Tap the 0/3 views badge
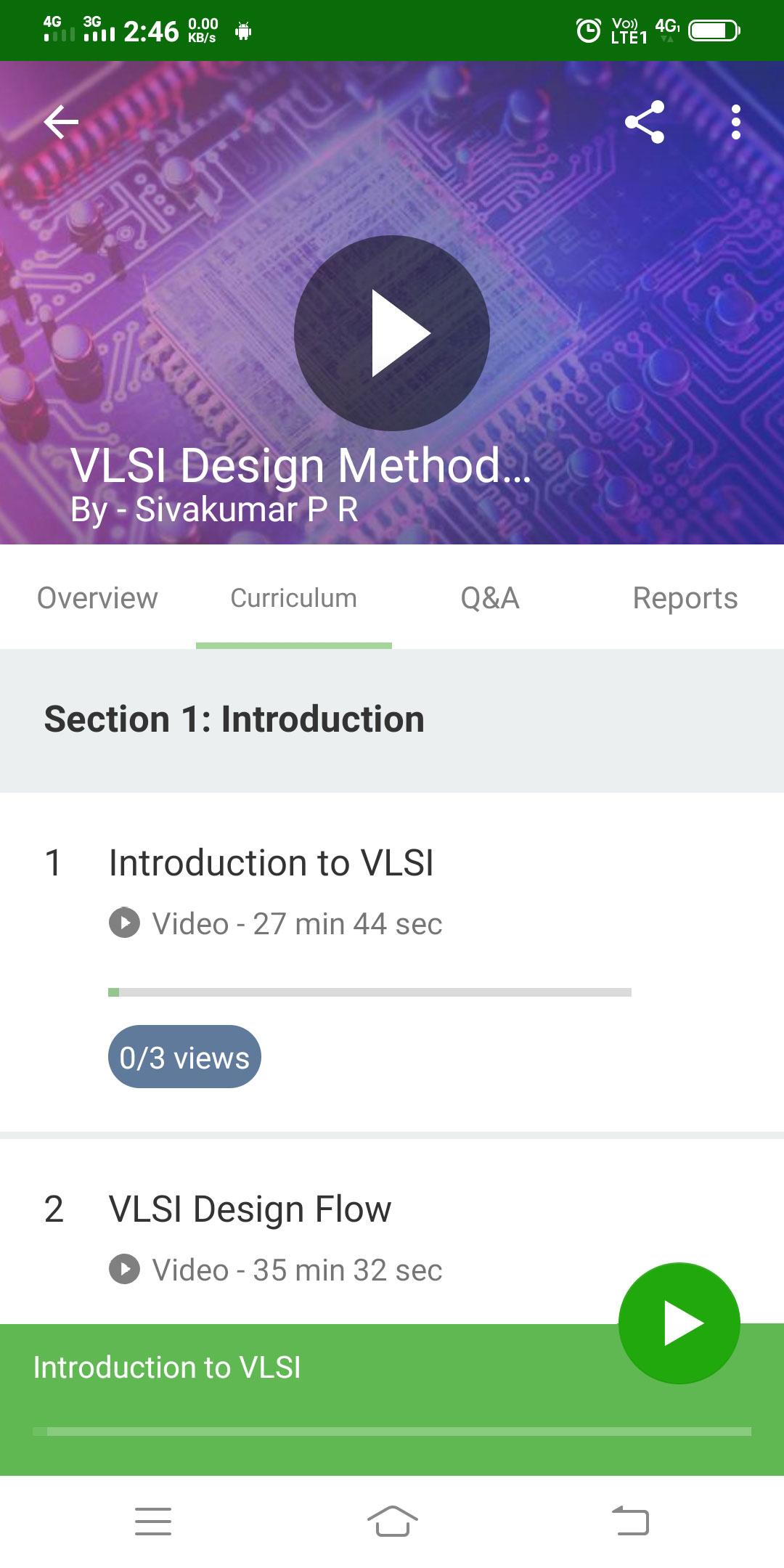 (184, 1057)
